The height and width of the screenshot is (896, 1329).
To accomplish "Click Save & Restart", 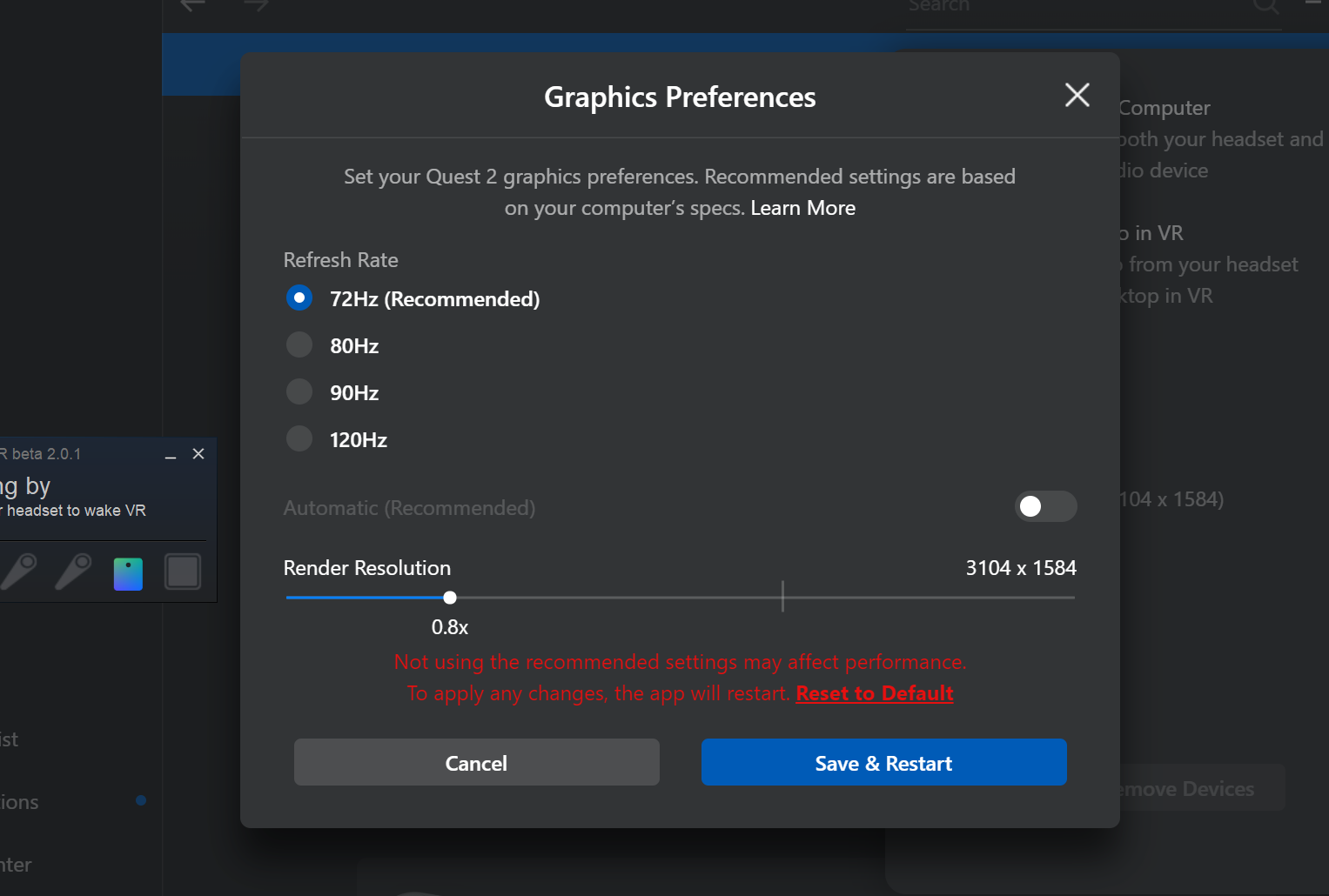I will click(x=883, y=763).
